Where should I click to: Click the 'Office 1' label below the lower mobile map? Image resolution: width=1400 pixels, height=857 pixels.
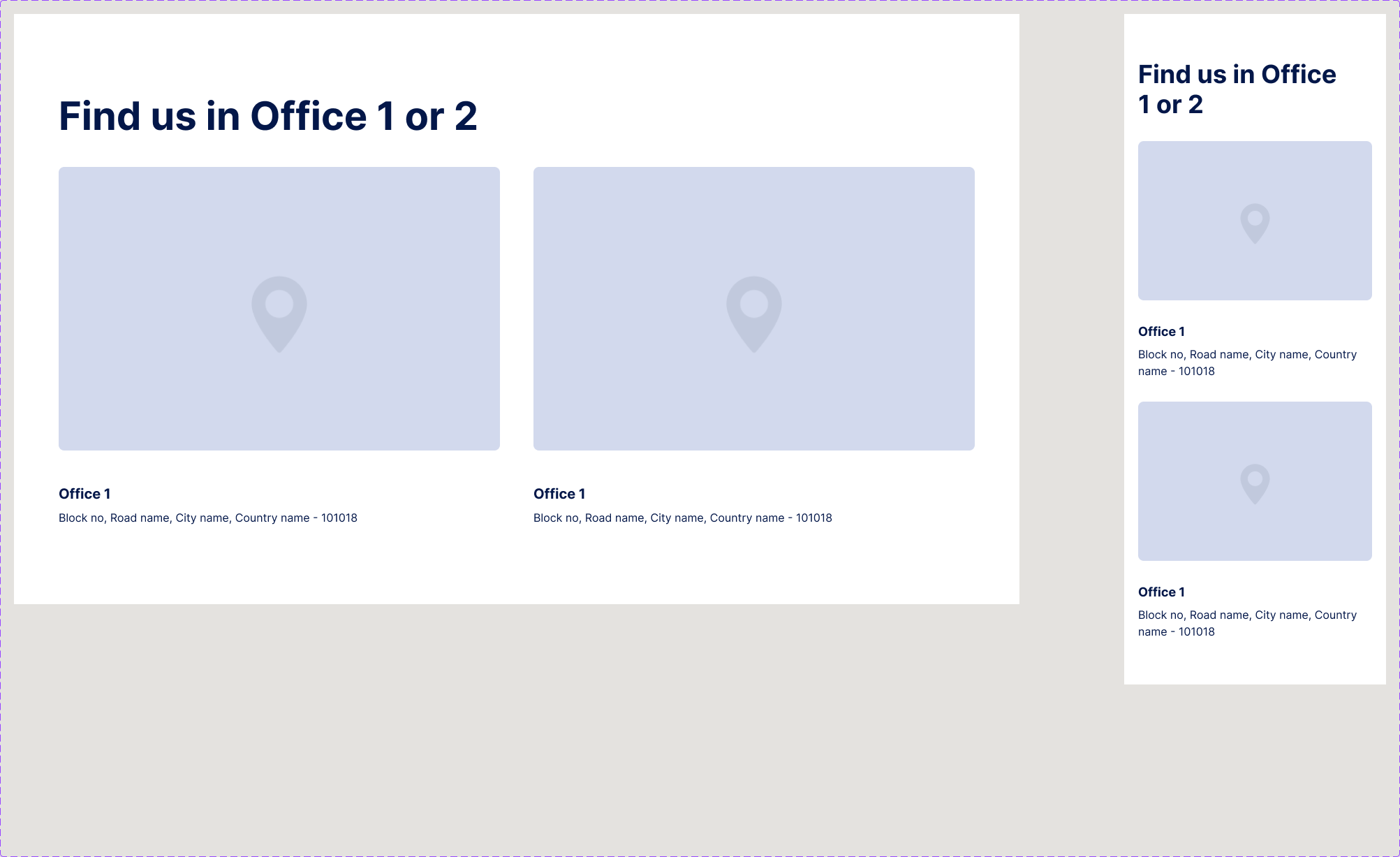point(1161,592)
